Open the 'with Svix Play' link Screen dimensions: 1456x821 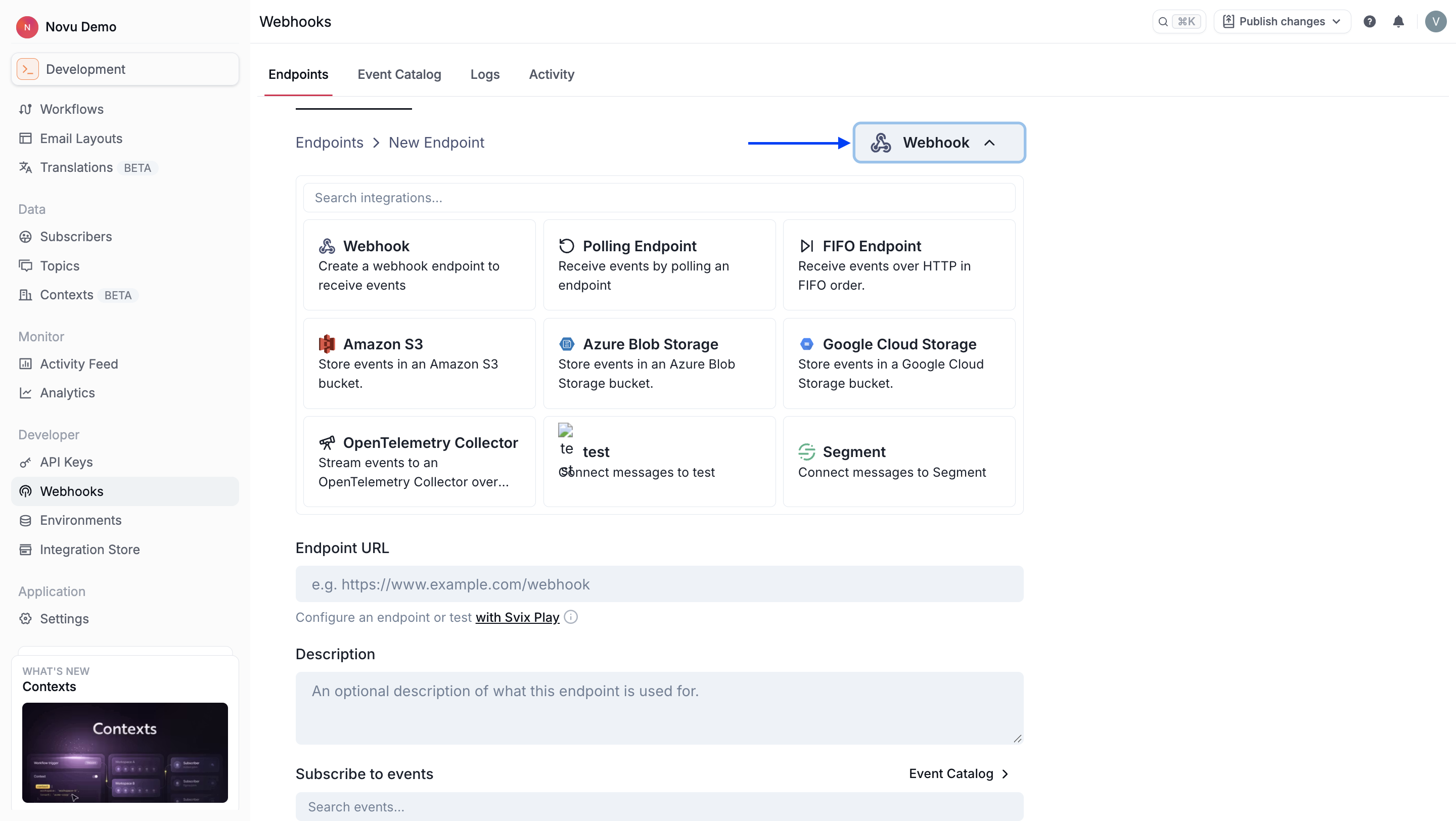516,617
